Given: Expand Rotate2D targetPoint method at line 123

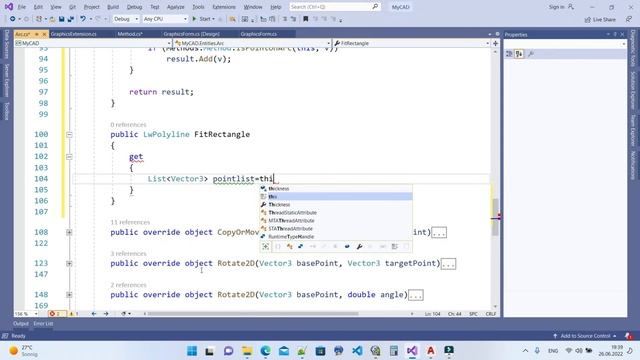Looking at the screenshot, I should click(x=69, y=264).
